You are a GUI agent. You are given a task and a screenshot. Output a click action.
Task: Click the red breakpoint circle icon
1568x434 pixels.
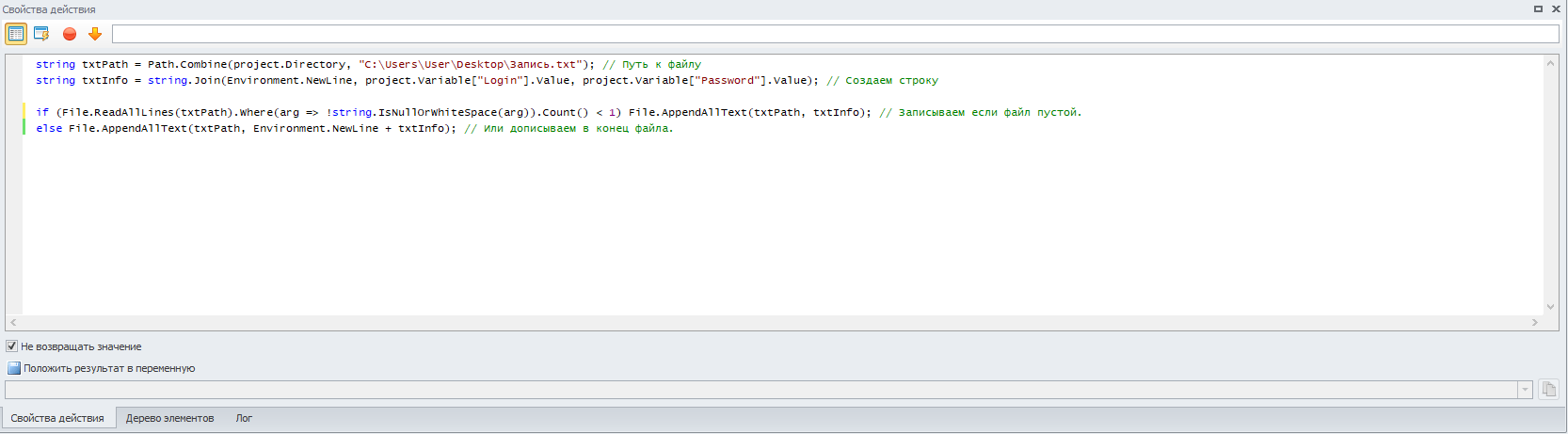pyautogui.click(x=70, y=34)
